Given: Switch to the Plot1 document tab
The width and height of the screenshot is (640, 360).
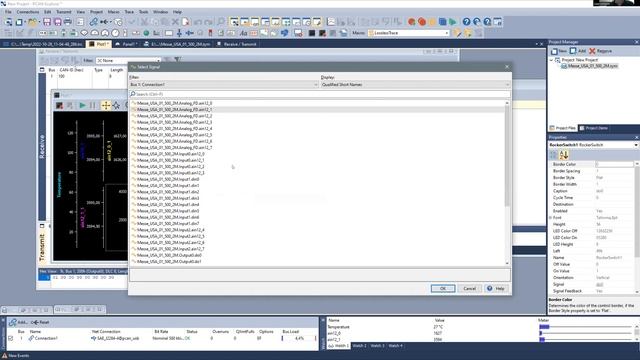Looking at the screenshot, I should pos(98,44).
